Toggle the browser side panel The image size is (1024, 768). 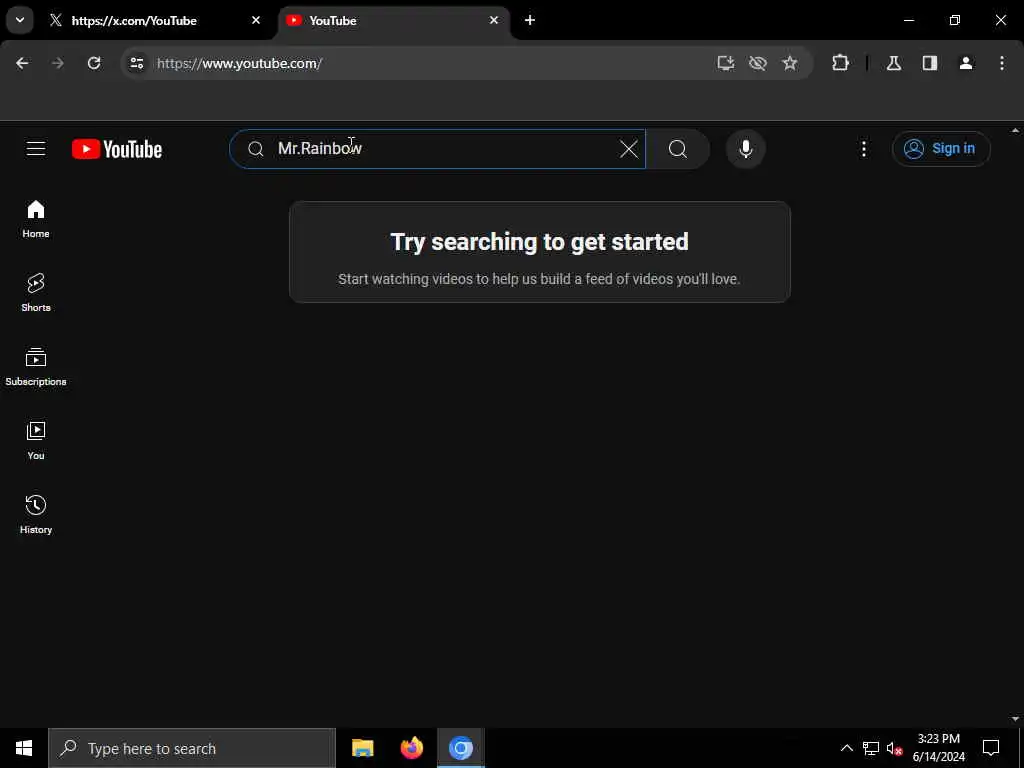tap(930, 63)
